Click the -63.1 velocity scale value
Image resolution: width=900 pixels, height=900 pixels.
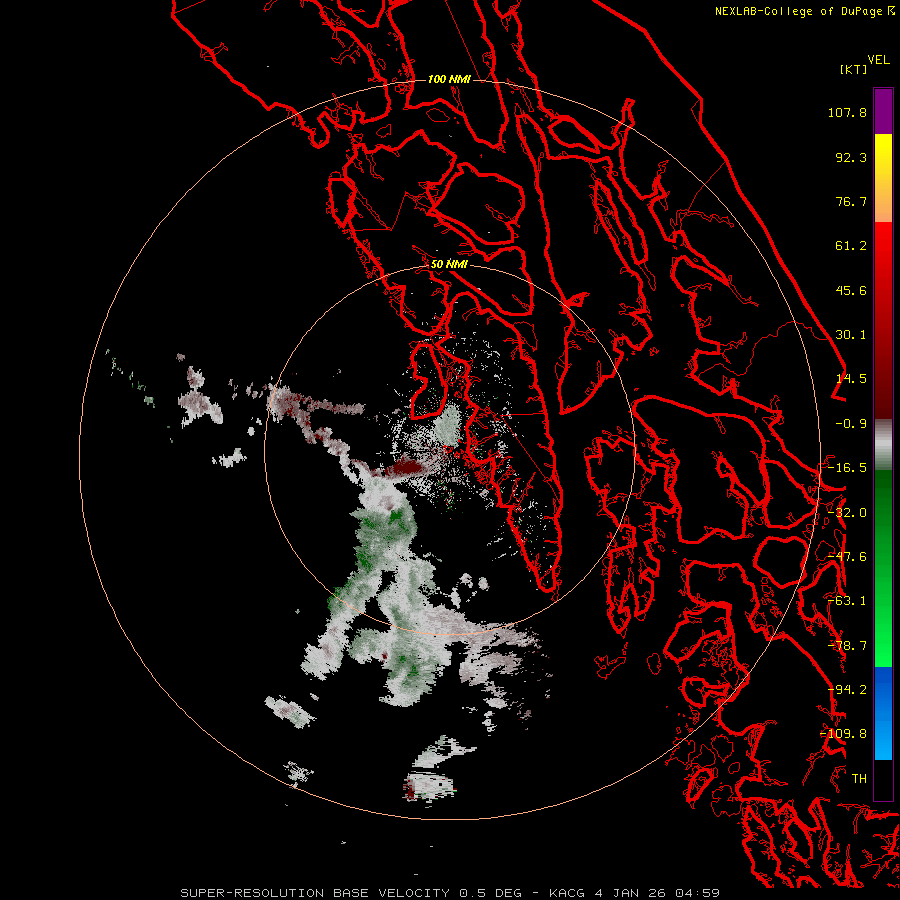coord(847,601)
